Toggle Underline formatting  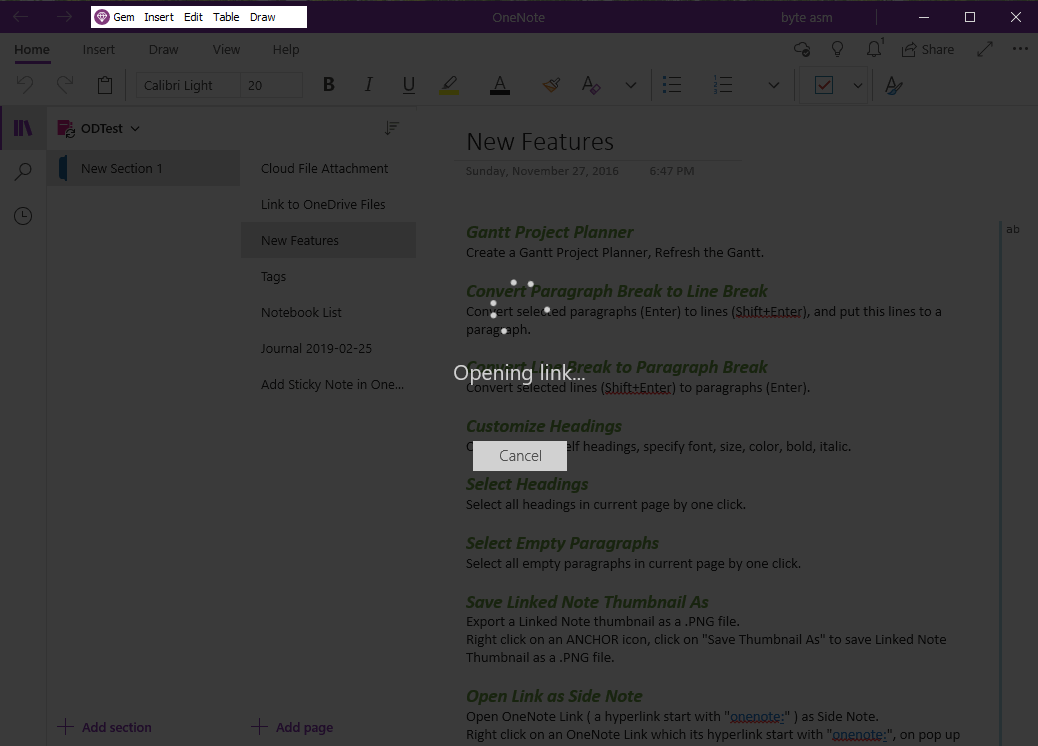pos(408,85)
